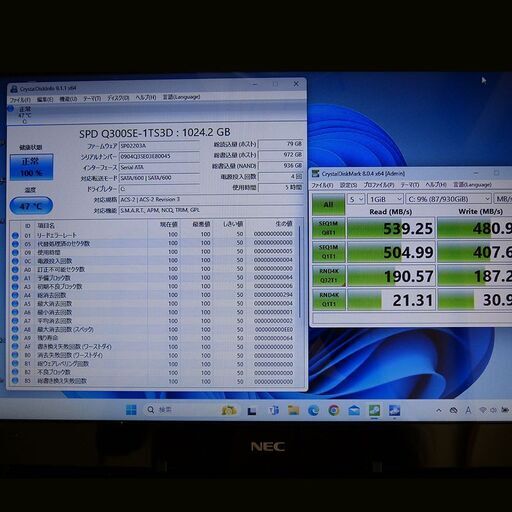Click the status circle for row A0
Viewport: 512px width, 512px height.
click(x=15, y=269)
